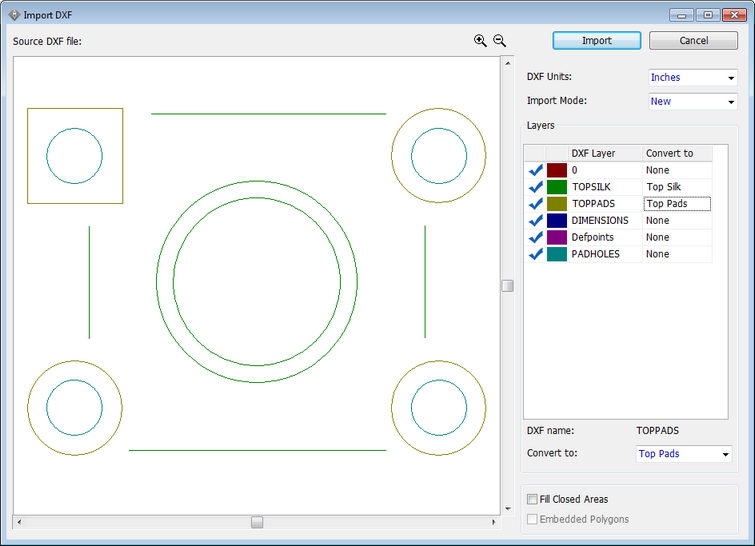
Task: Click the teal PADHOLES color swatch
Action: (557, 254)
